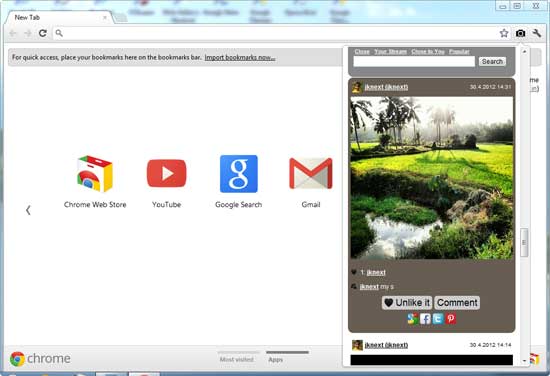Image resolution: width=550 pixels, height=376 pixels.
Task: Unlike the landscape photo
Action: (407, 303)
